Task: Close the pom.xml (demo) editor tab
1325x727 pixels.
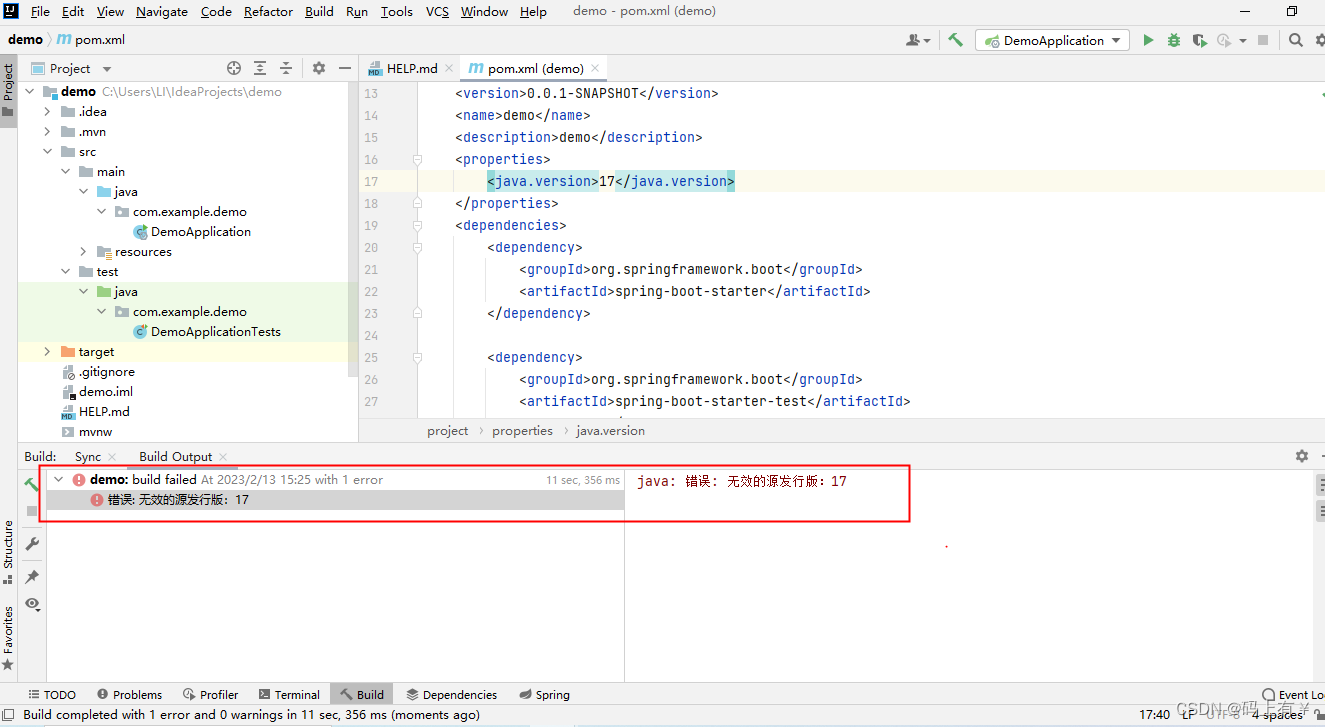Action: click(x=596, y=68)
